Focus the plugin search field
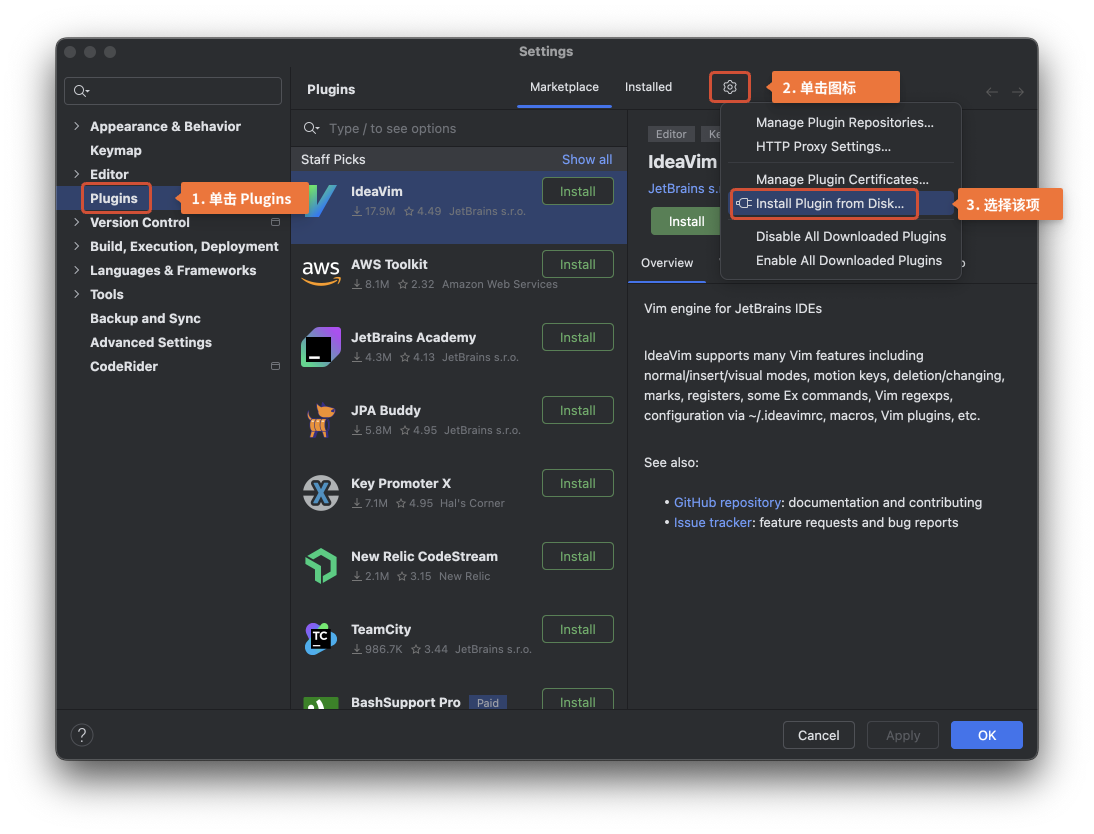 458,128
